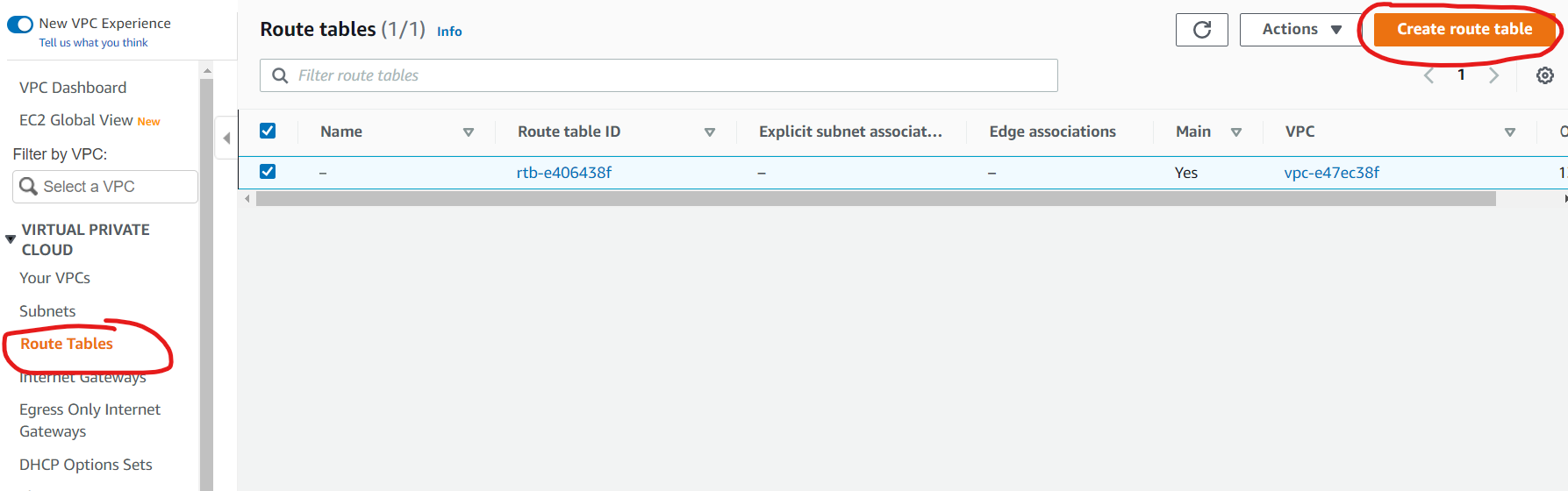Click the Explicit subnet associations column header
The height and width of the screenshot is (491, 1568).
850,132
